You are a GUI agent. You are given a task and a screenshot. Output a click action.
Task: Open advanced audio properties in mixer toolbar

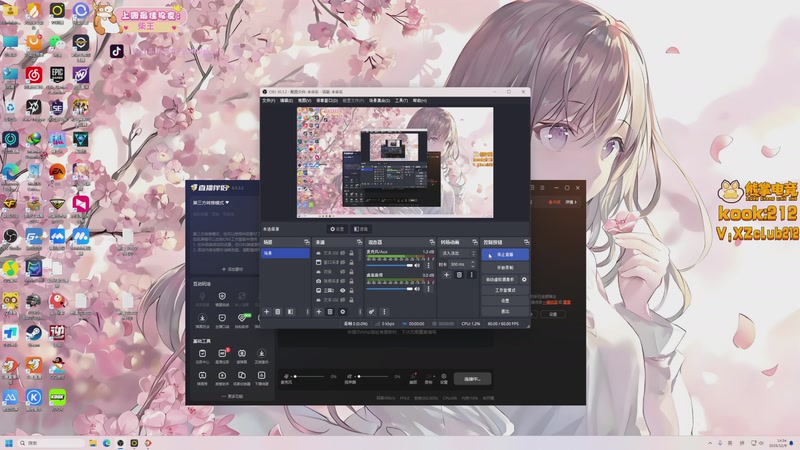point(371,312)
